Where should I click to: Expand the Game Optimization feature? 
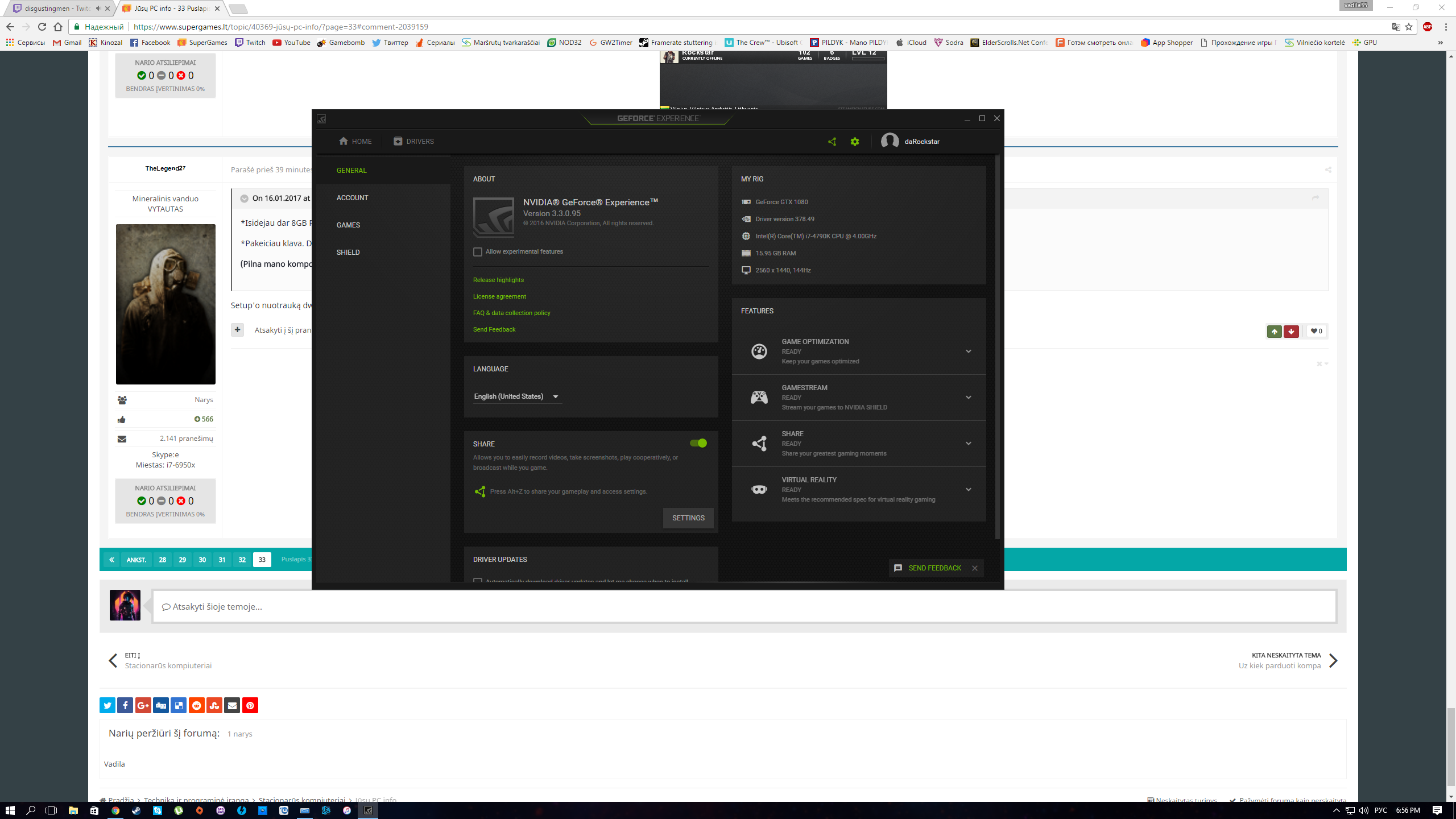point(969,351)
